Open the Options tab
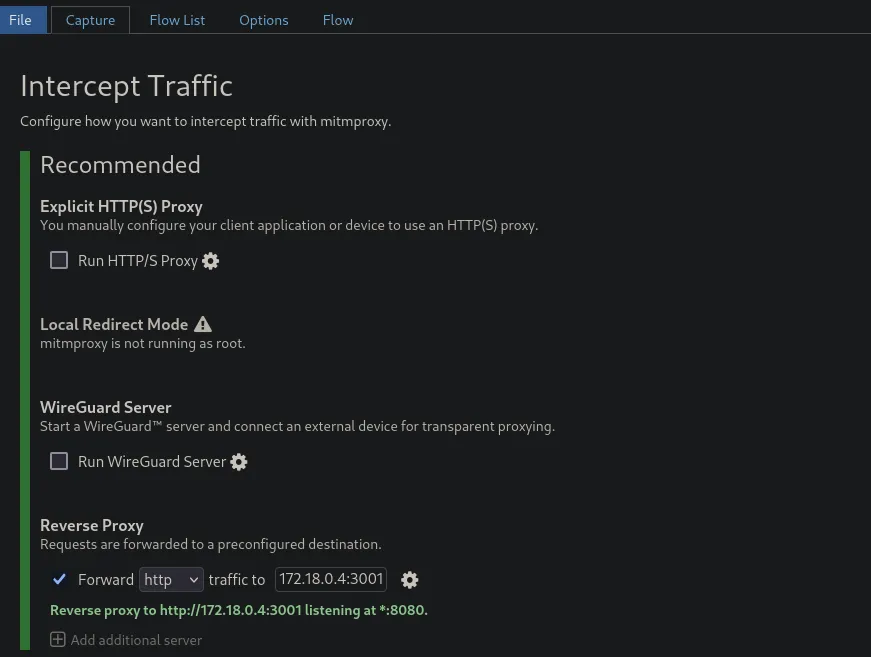This screenshot has height=657, width=871. (x=263, y=19)
